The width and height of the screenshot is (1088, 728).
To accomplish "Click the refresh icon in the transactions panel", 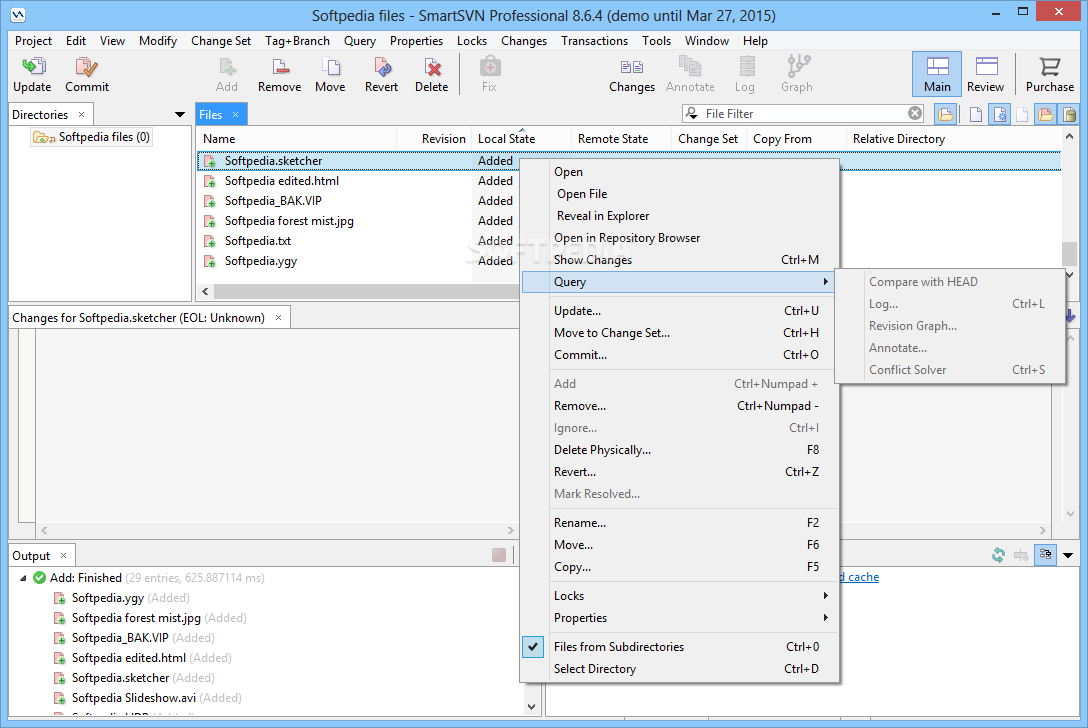I will point(998,555).
